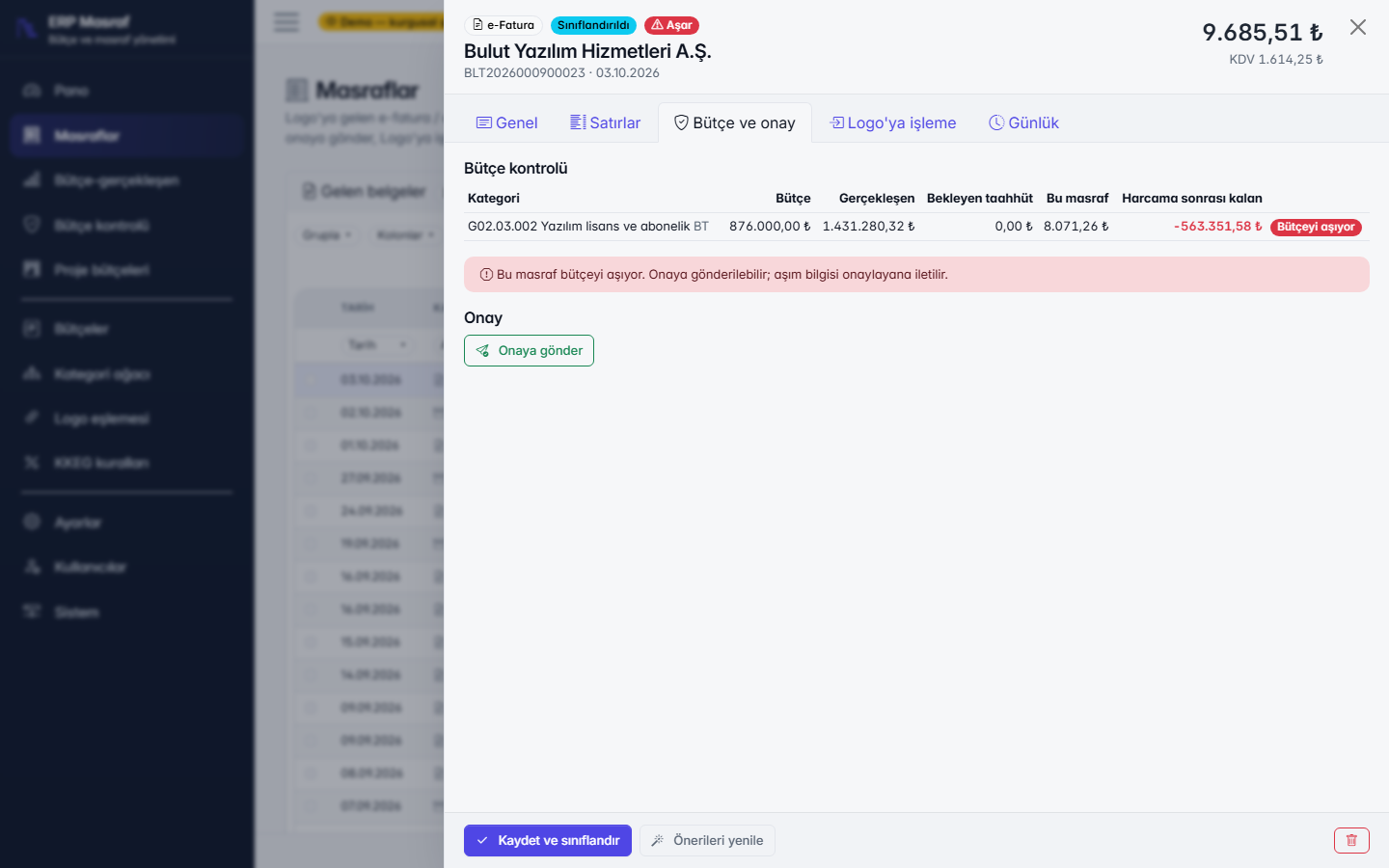Click the remaining amount -563.351,58 ₺
Image resolution: width=1389 pixels, height=868 pixels.
1218,227
